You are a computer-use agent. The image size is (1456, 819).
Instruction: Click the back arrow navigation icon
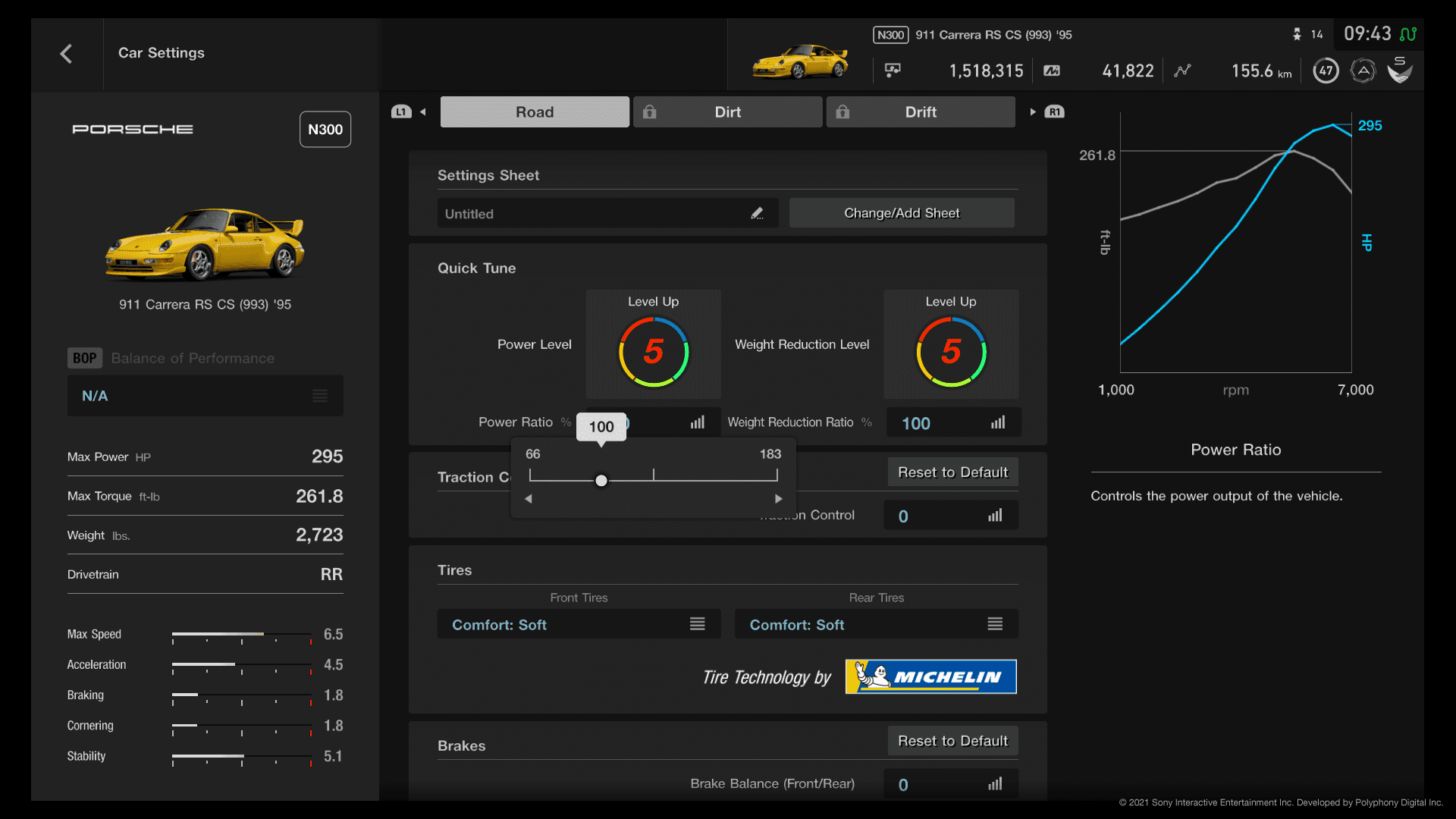click(x=67, y=52)
